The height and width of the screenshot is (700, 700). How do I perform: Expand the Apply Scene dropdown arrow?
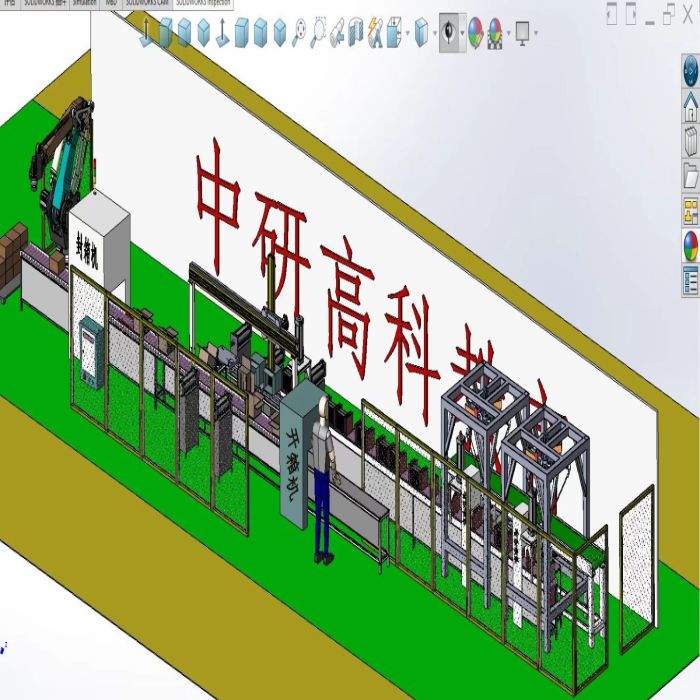point(507,34)
